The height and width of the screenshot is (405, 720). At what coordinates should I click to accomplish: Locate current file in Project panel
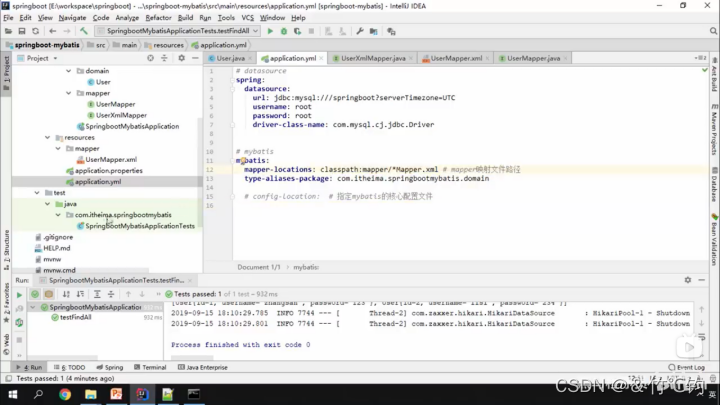click(x=151, y=58)
